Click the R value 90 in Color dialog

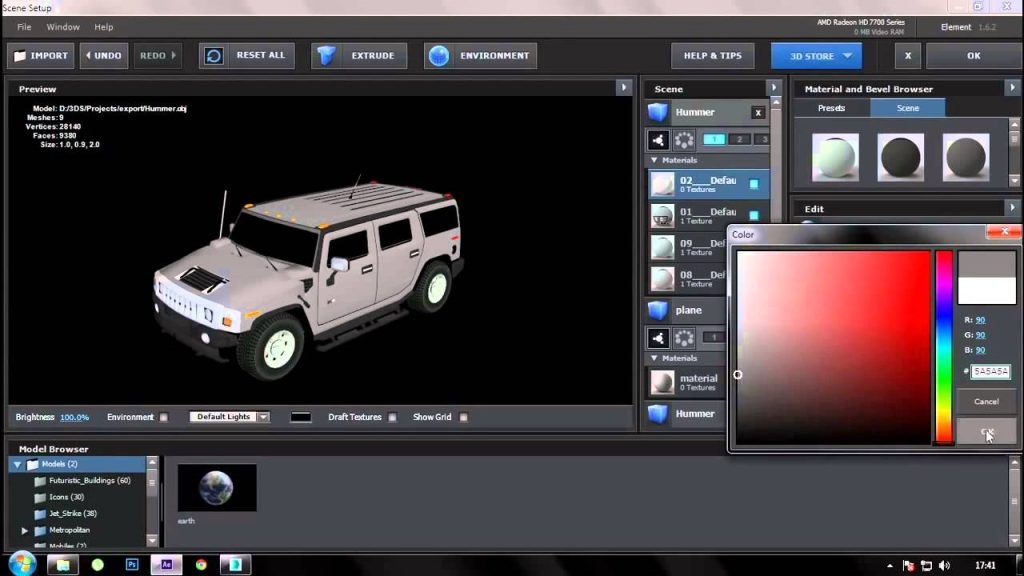(x=980, y=320)
